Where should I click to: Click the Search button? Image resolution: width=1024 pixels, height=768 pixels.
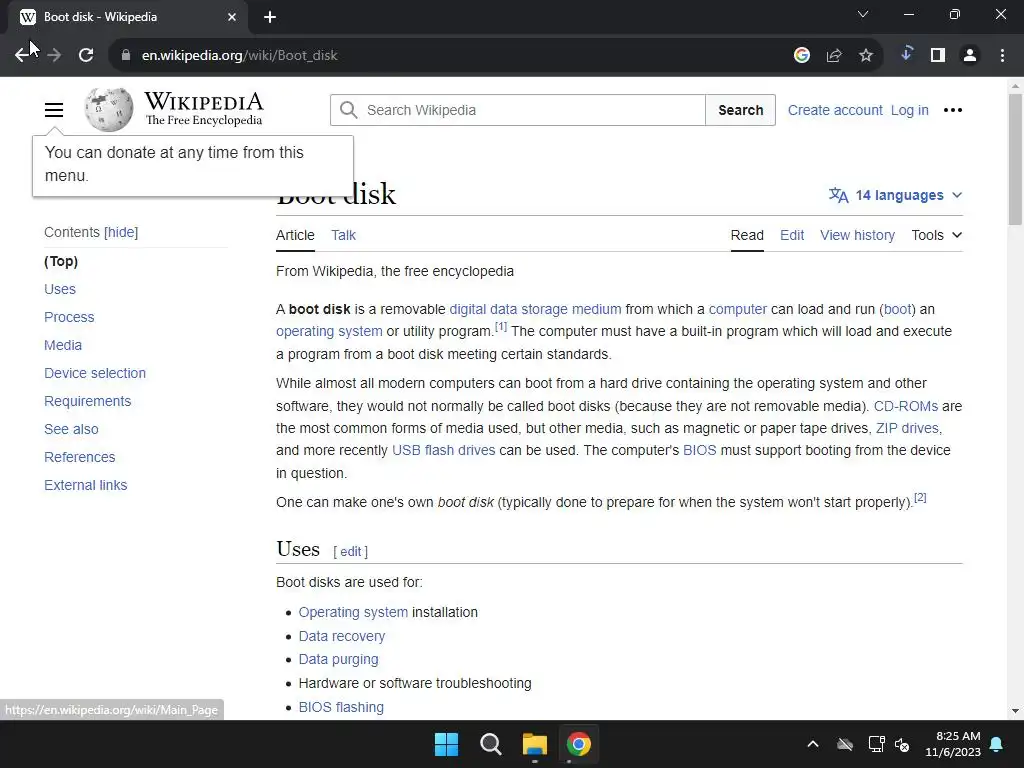pyautogui.click(x=741, y=110)
